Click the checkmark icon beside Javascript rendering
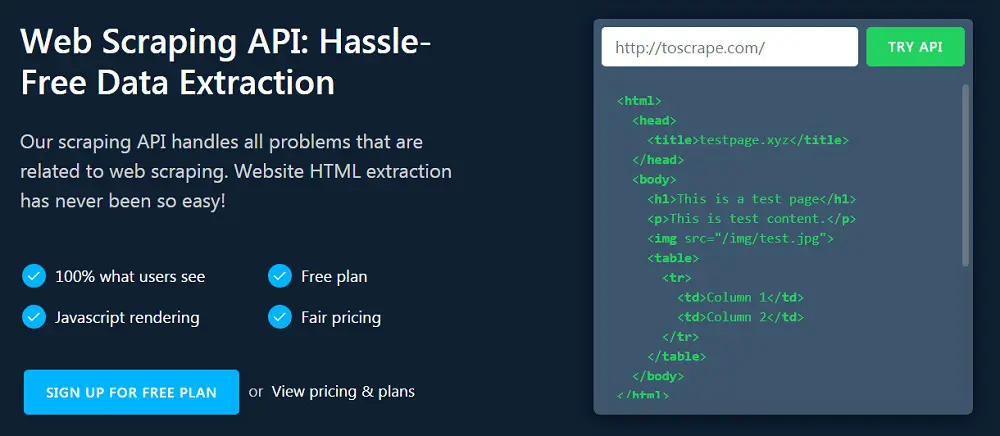The width and height of the screenshot is (1000, 436). [34, 317]
